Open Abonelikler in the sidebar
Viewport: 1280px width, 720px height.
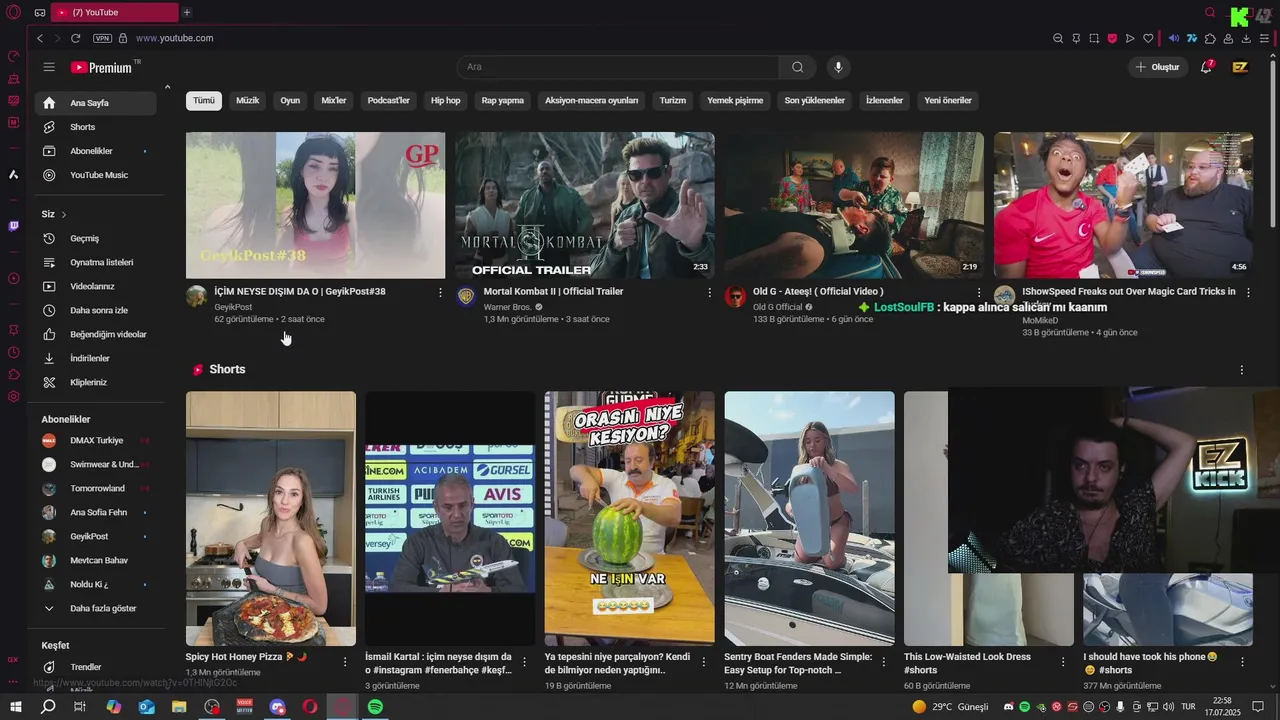[96, 151]
